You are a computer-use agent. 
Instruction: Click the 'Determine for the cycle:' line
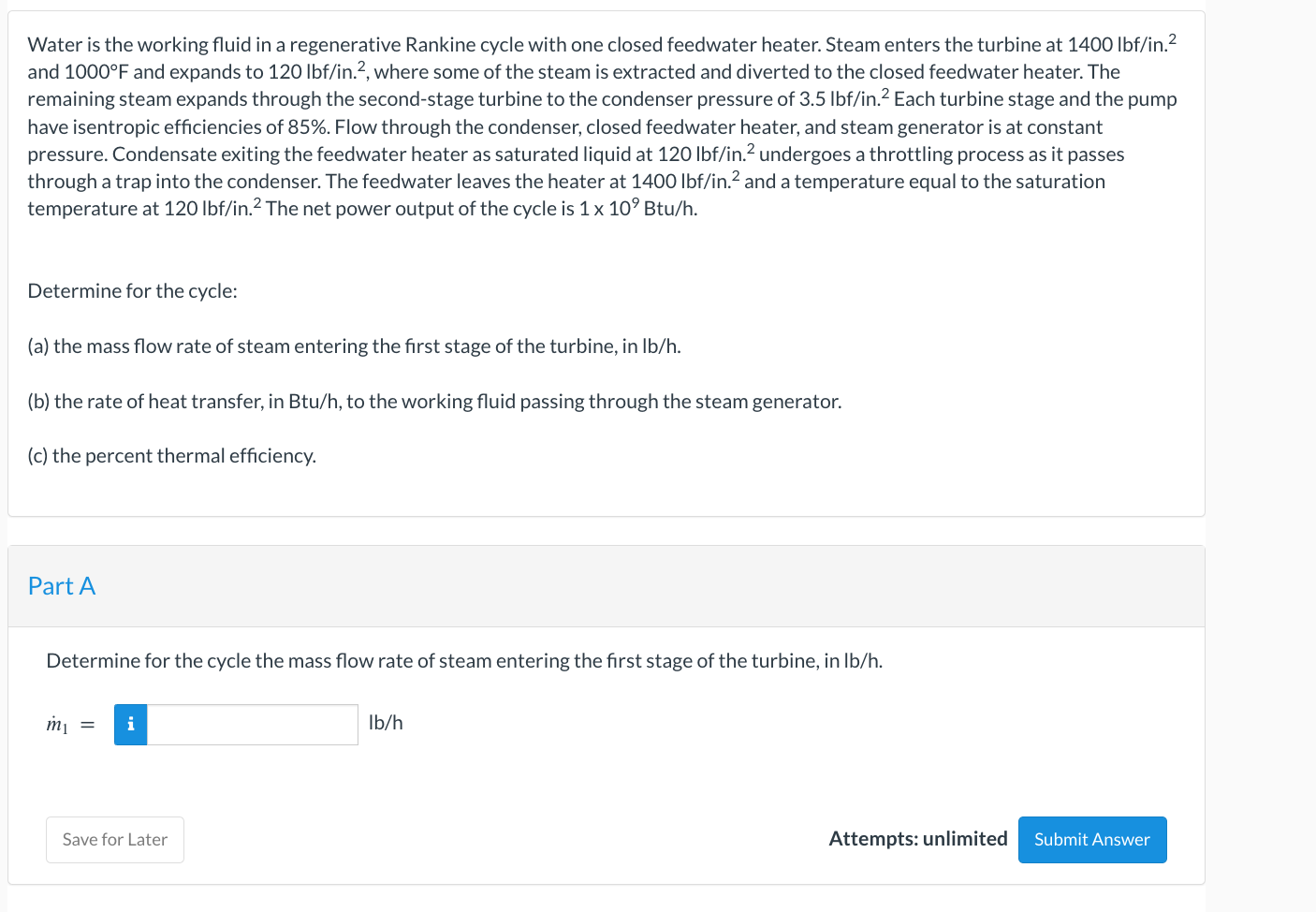point(133,291)
